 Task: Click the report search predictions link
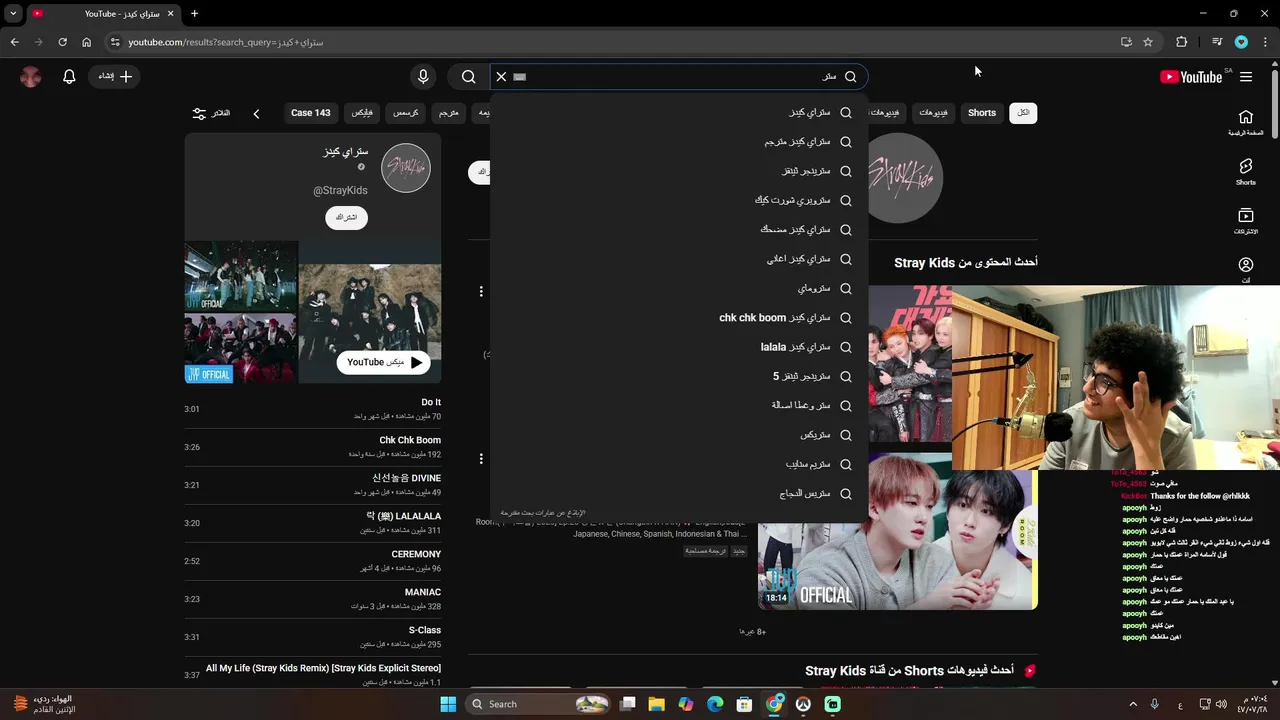pyautogui.click(x=543, y=513)
